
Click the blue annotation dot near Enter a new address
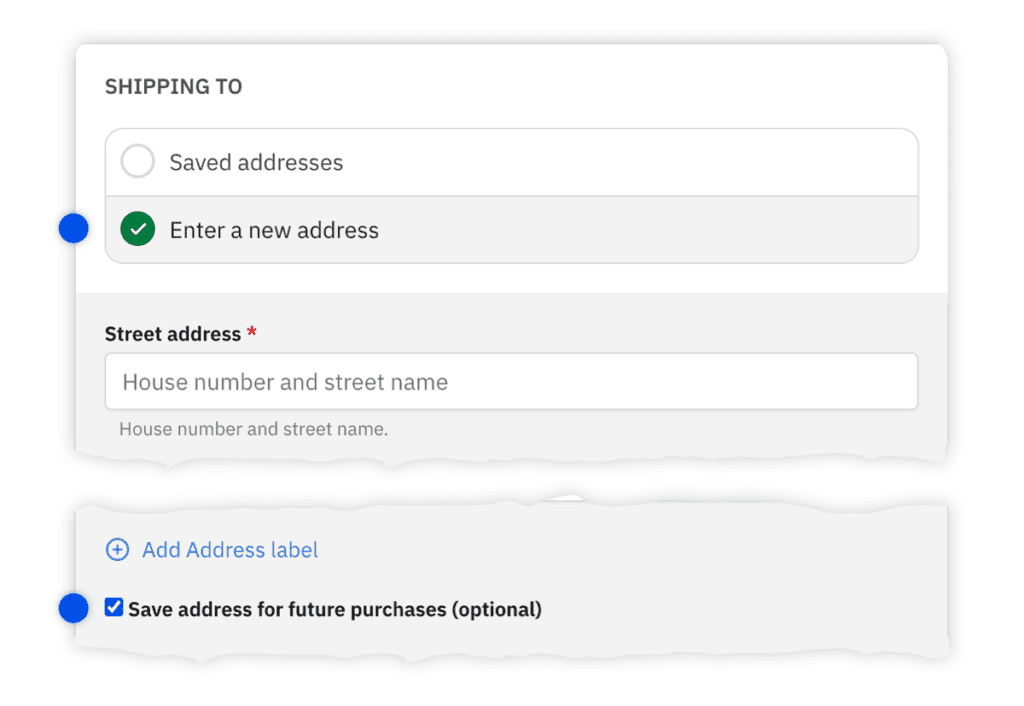73,228
